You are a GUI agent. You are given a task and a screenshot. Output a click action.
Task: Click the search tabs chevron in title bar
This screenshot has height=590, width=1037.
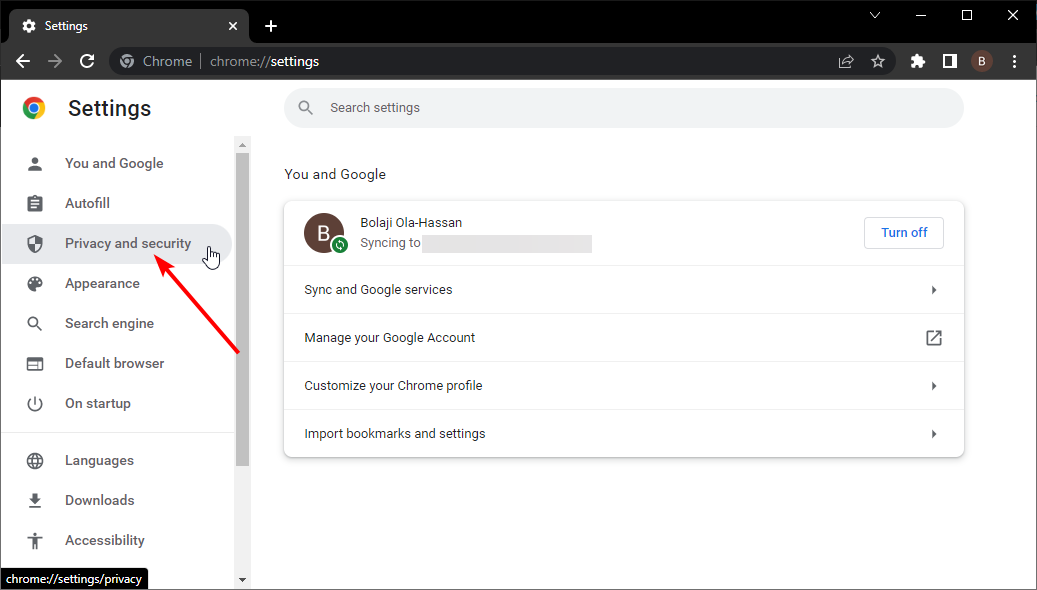[875, 15]
